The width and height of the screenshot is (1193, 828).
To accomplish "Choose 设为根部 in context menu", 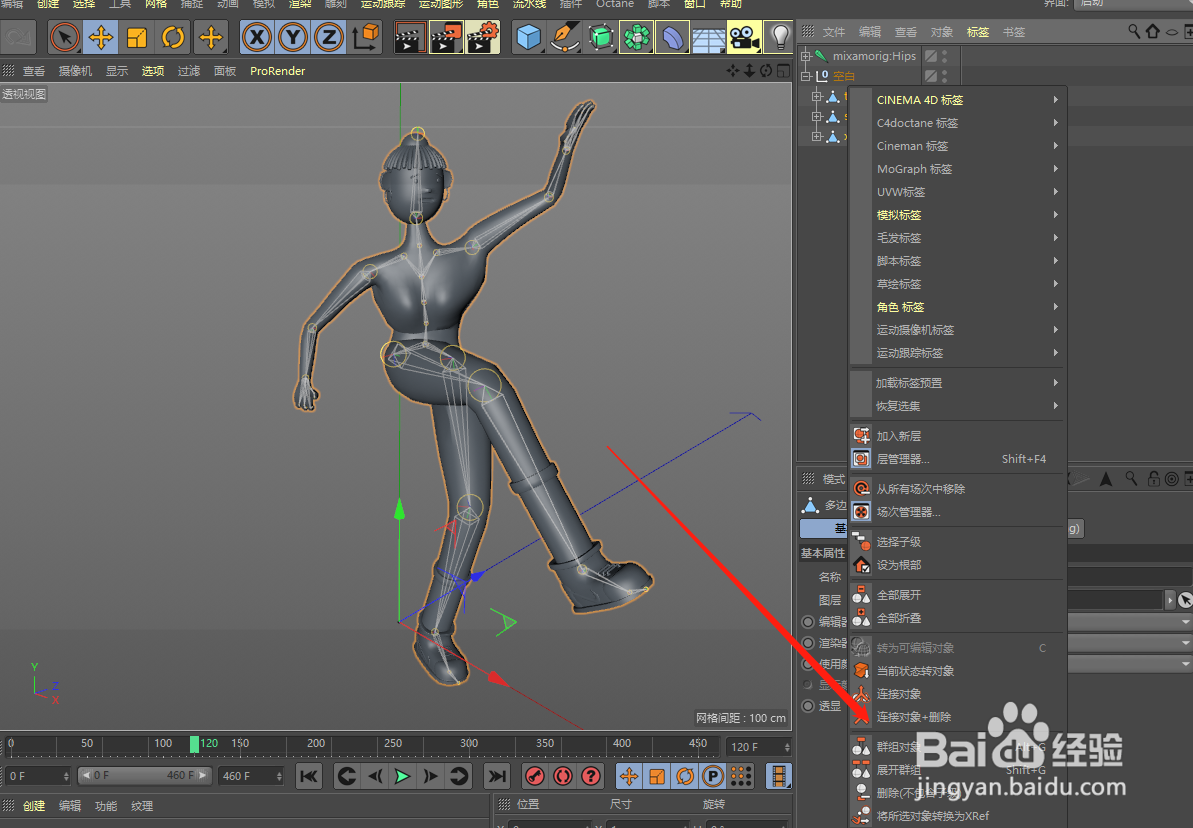I will pos(958,565).
